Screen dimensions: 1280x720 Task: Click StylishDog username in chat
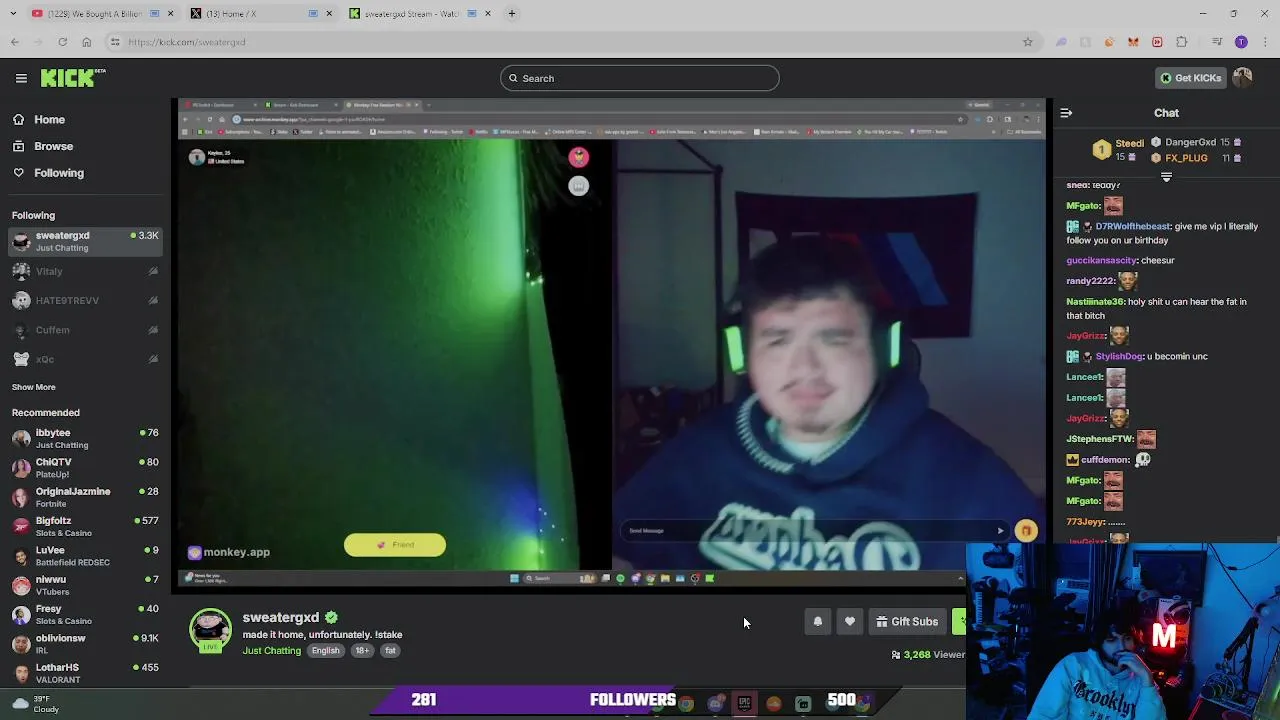click(x=1119, y=356)
